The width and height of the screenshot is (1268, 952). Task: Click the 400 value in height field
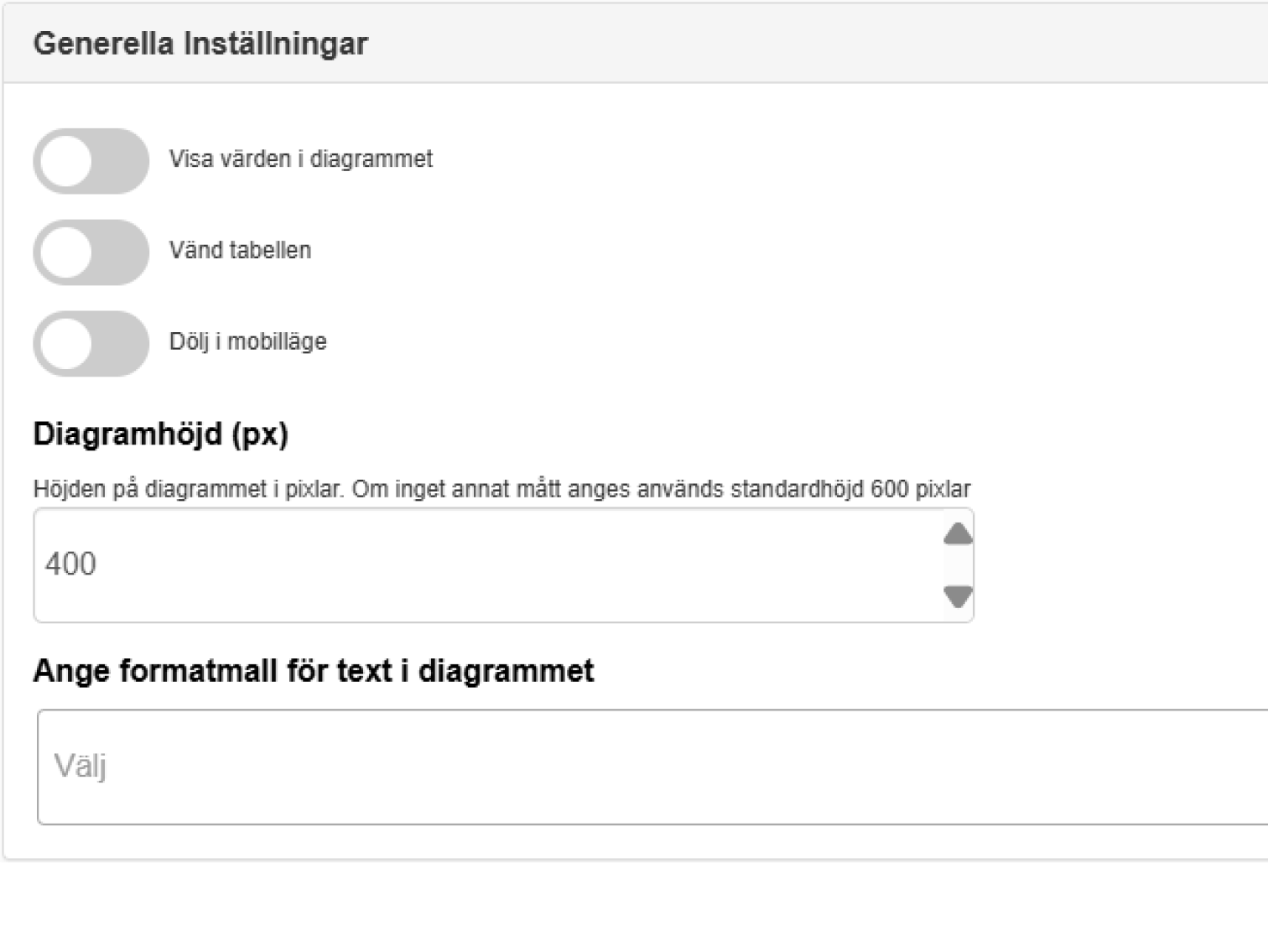[x=70, y=564]
